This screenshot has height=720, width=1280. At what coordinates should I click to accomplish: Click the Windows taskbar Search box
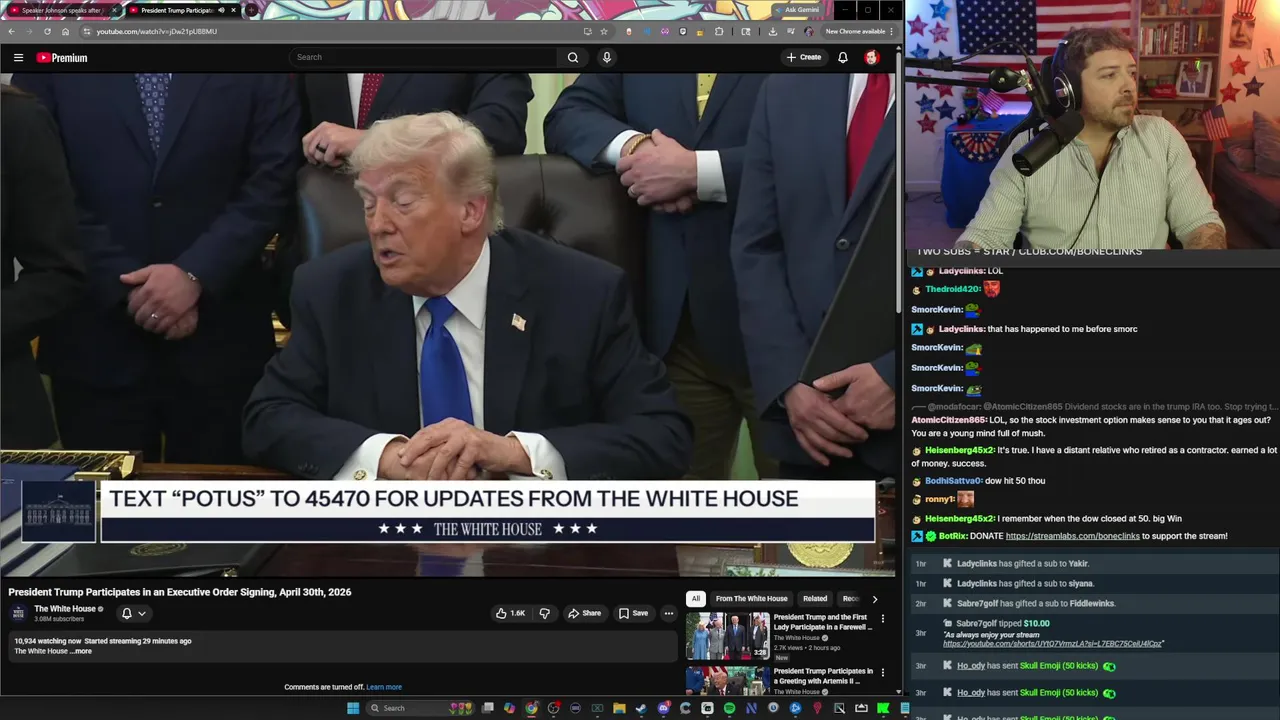coord(420,708)
